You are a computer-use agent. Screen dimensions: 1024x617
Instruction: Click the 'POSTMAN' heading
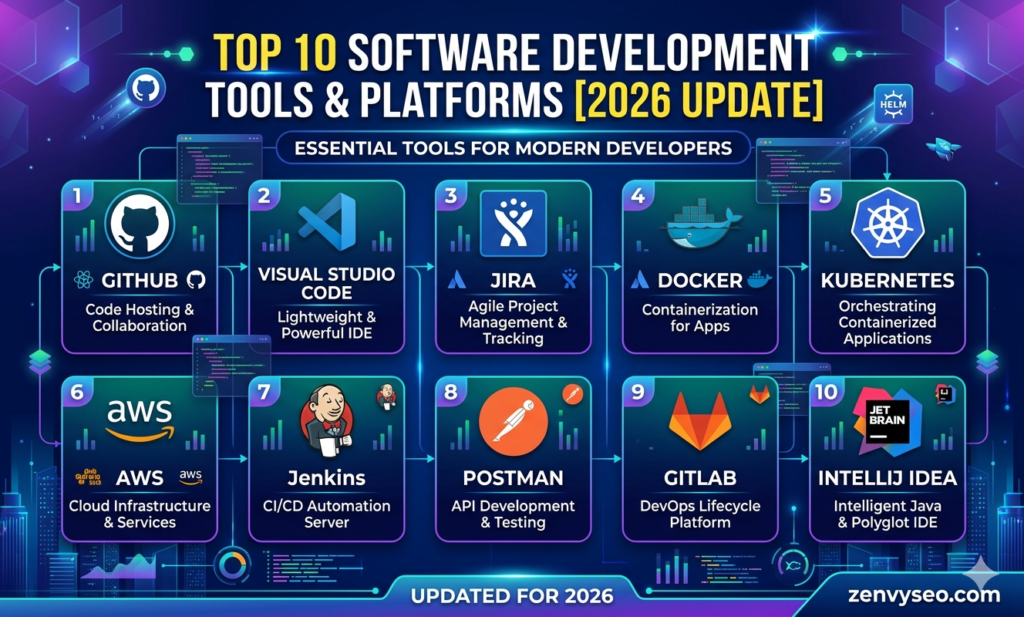[513, 478]
